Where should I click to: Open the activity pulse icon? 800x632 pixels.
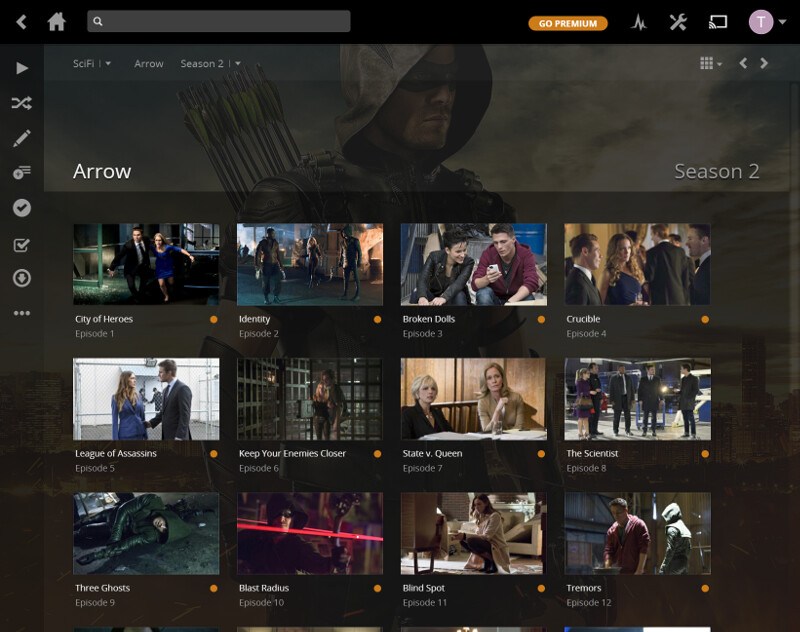(x=639, y=22)
